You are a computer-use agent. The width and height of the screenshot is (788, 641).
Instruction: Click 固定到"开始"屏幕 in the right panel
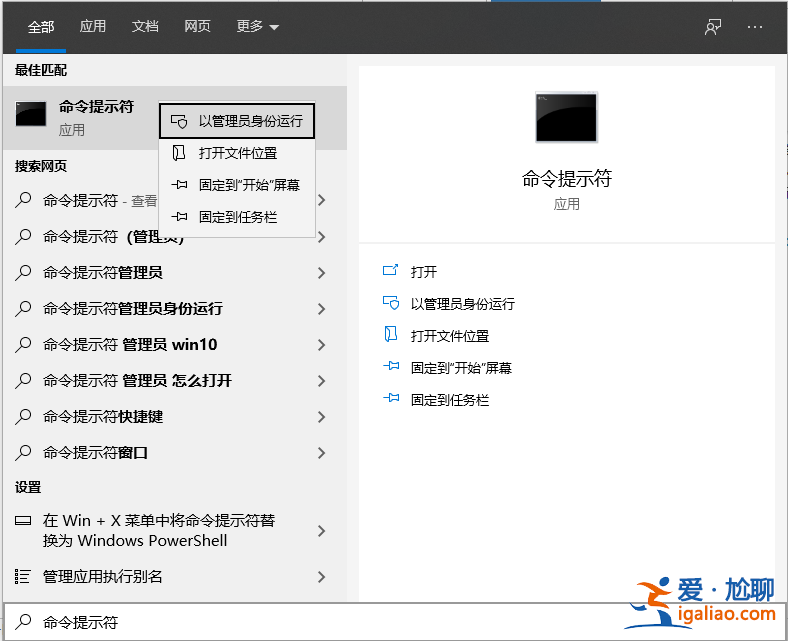[461, 368]
